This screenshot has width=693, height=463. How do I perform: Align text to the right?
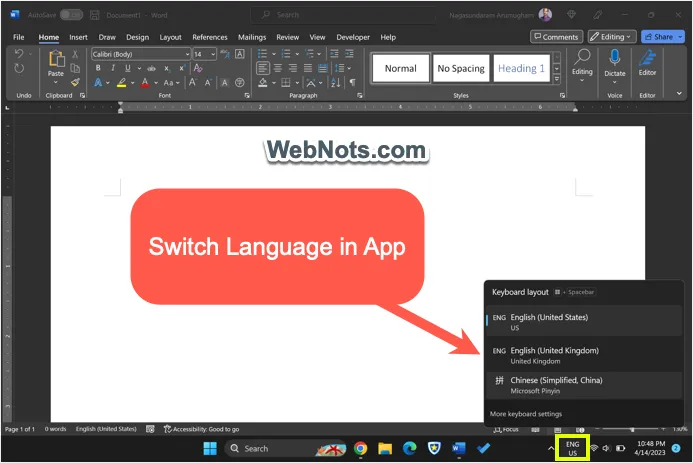click(293, 68)
